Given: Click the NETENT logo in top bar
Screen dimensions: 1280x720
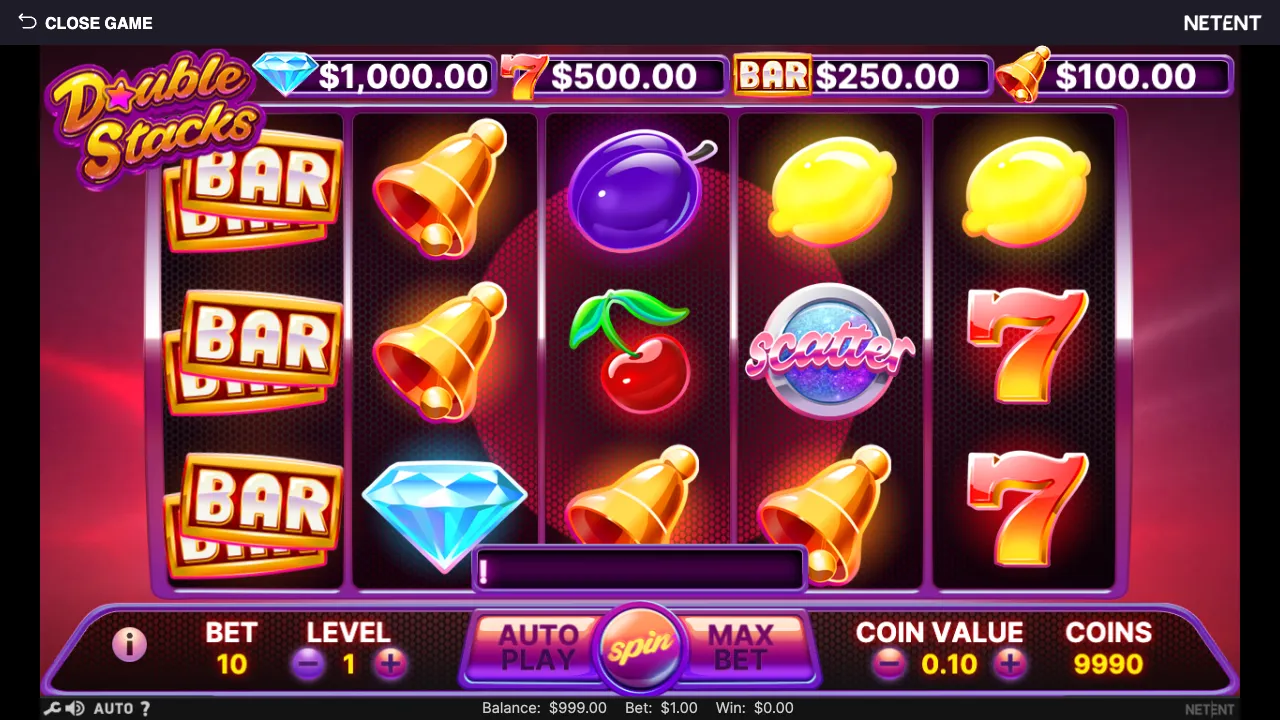Looking at the screenshot, I should [1222, 22].
